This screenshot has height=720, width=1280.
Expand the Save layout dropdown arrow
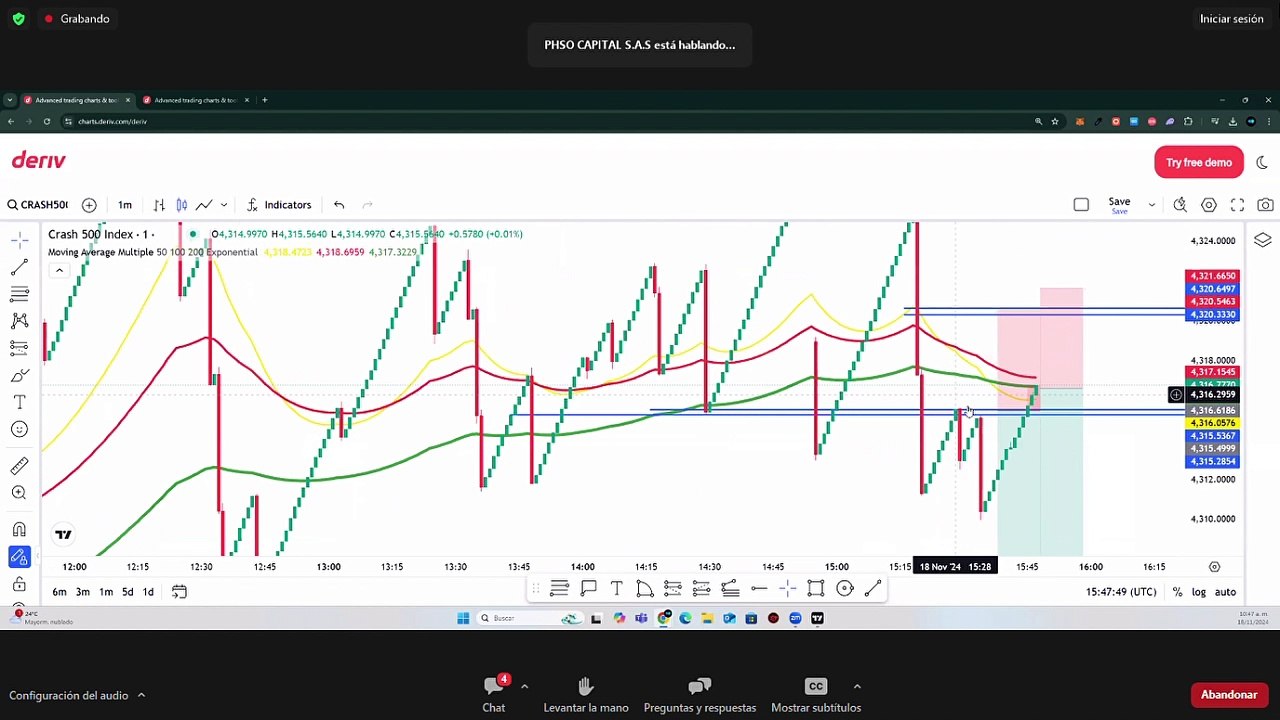1151,205
